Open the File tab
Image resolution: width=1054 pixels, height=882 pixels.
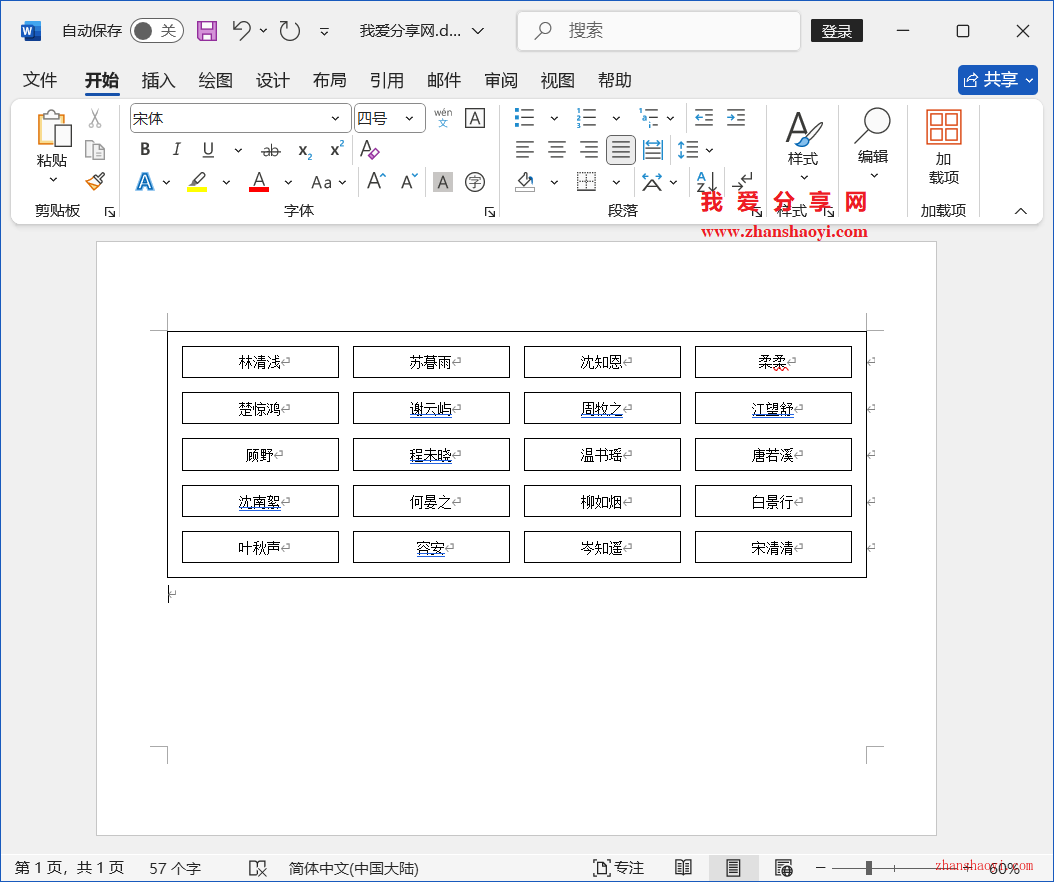pos(40,80)
